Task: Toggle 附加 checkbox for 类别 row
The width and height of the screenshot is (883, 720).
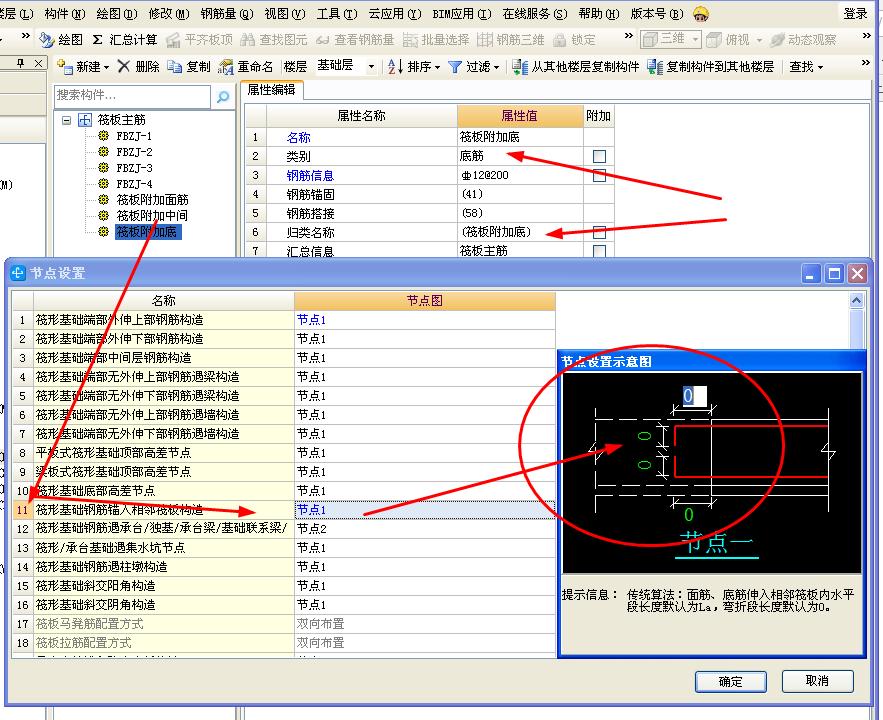Action: tap(599, 156)
